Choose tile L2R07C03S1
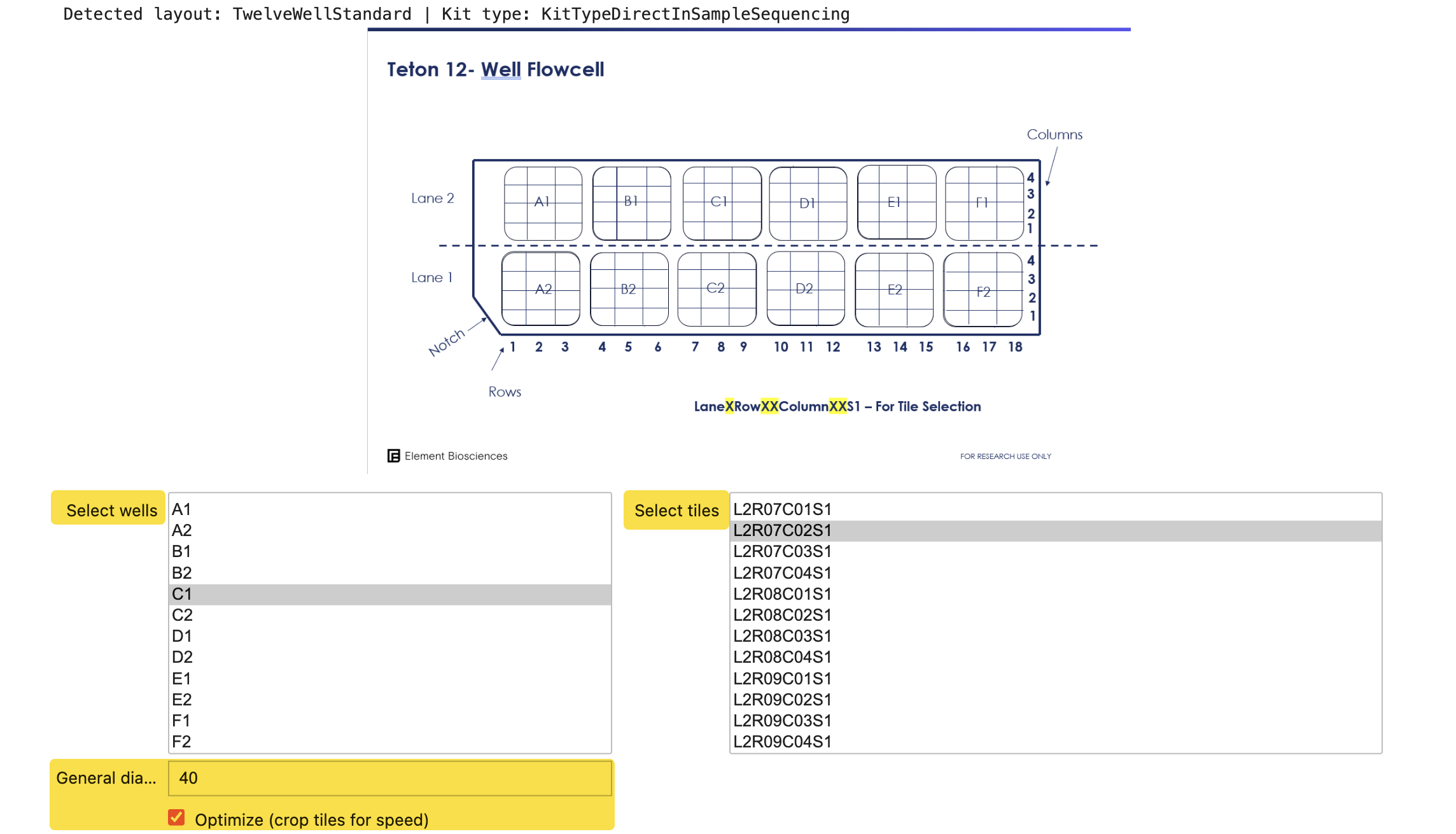The width and height of the screenshot is (1456, 834). [x=1056, y=551]
